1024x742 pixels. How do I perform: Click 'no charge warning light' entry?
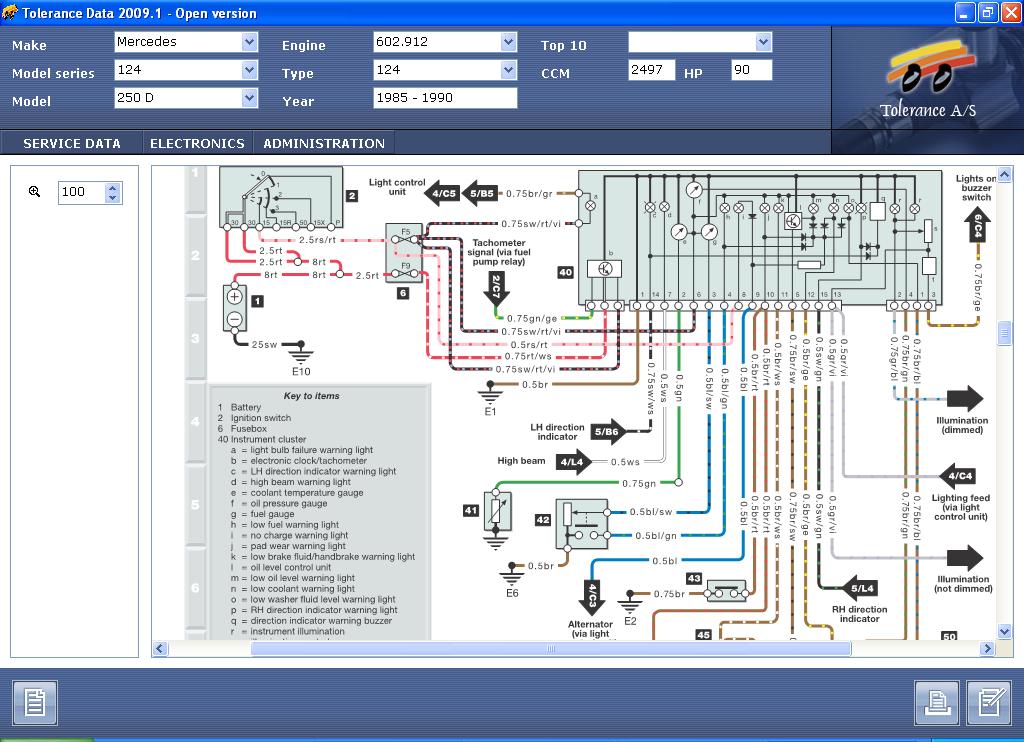click(x=299, y=536)
